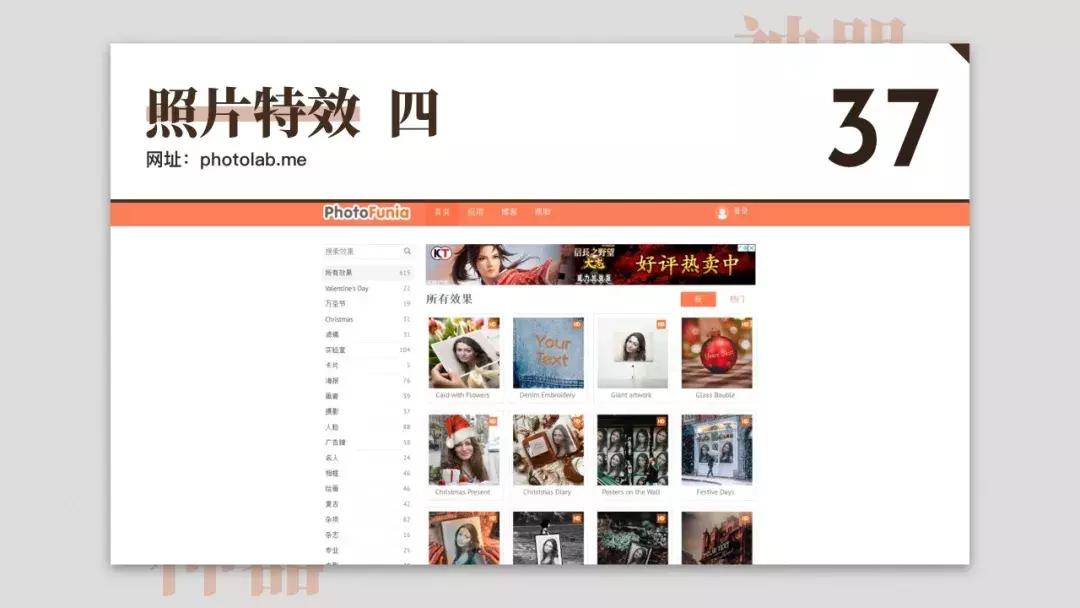
Task: Click the HD badge on Denim Embroidery
Action: tap(577, 324)
